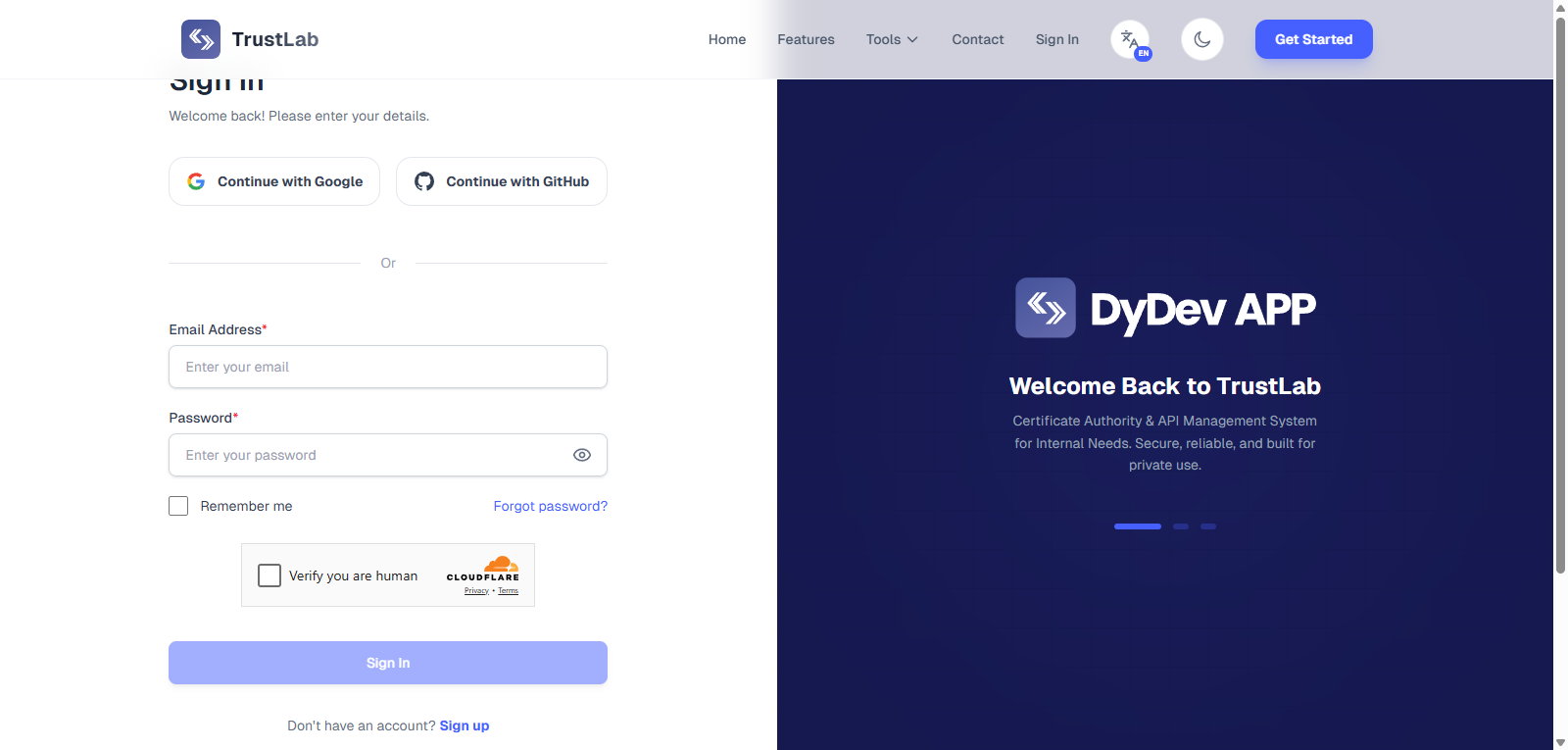Open Cloudflare Privacy link
The image size is (1568, 750).
(x=476, y=591)
